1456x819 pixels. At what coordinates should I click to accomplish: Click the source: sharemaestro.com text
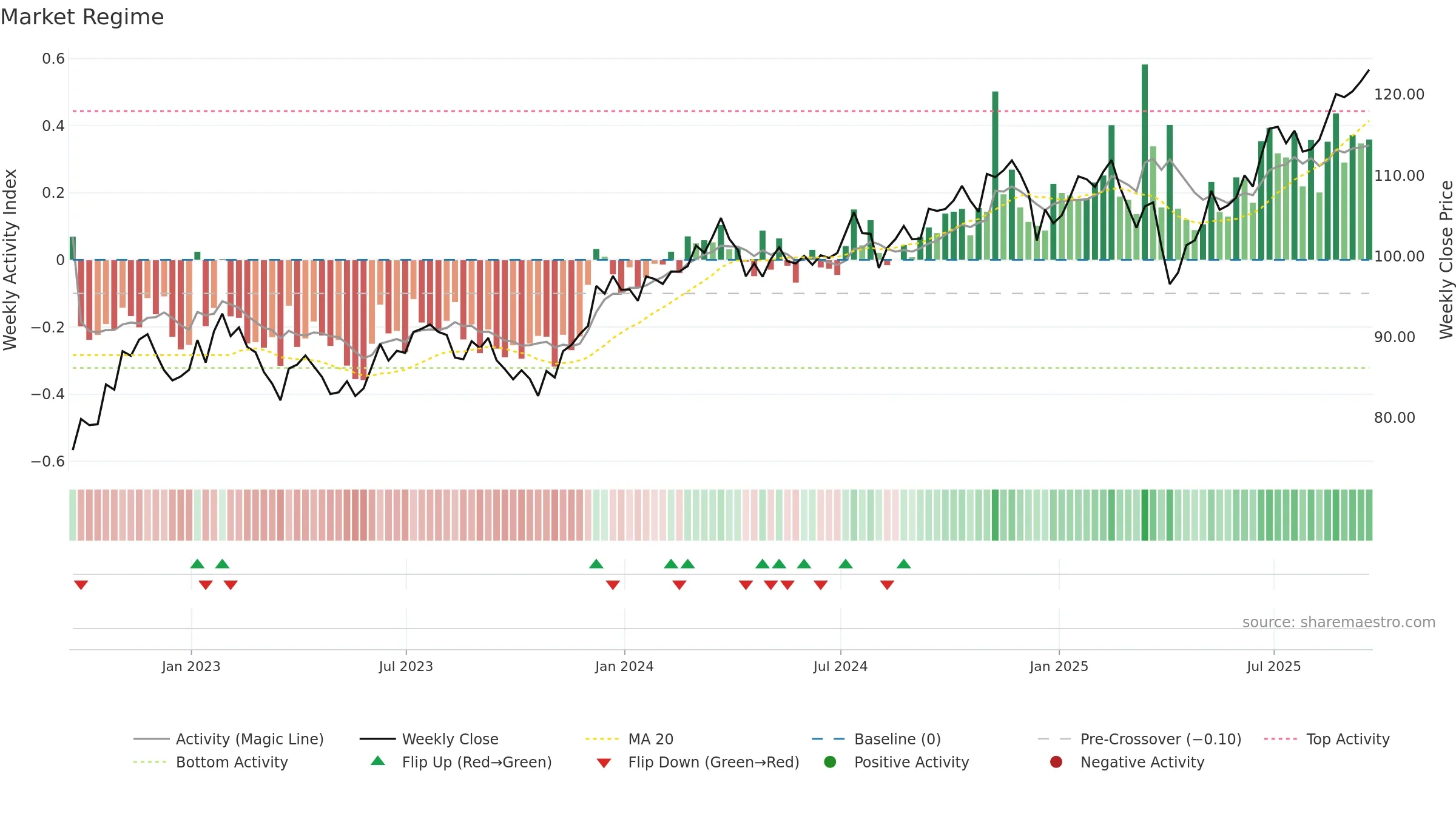click(x=1339, y=622)
